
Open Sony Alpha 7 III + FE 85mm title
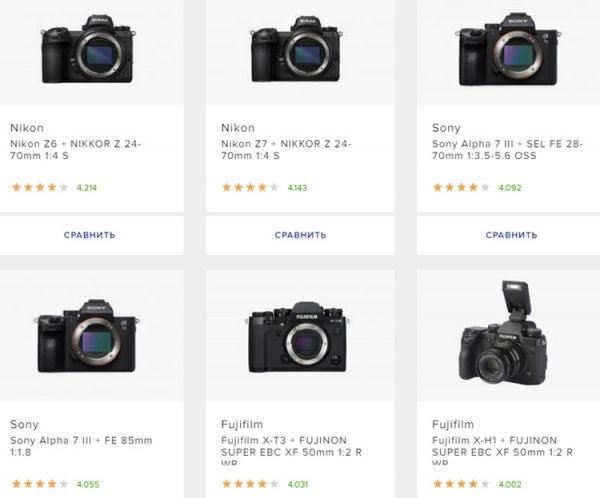coord(81,446)
